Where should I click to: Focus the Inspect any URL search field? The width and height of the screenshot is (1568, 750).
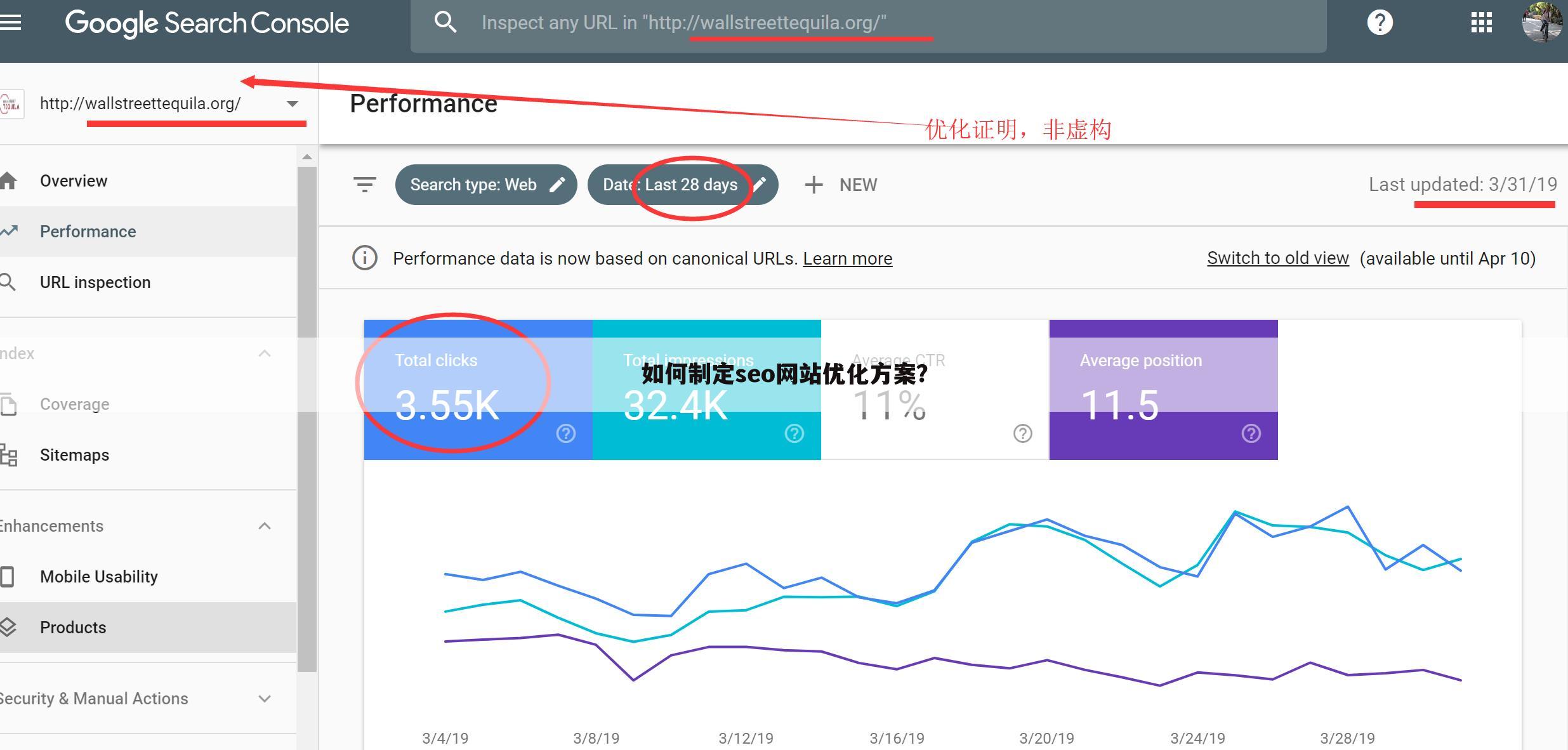click(x=868, y=25)
